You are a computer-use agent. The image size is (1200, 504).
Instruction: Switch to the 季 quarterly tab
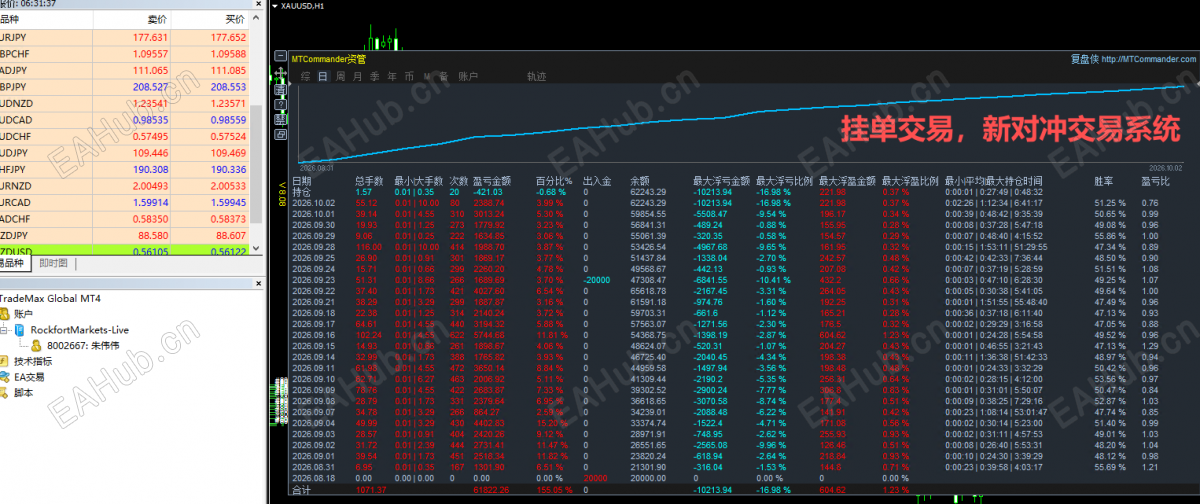[x=374, y=76]
